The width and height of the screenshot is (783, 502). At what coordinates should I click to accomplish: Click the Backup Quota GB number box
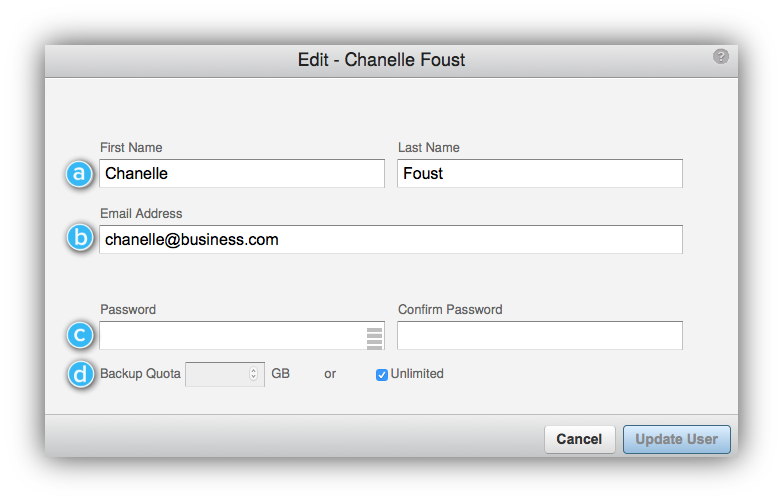(x=225, y=374)
